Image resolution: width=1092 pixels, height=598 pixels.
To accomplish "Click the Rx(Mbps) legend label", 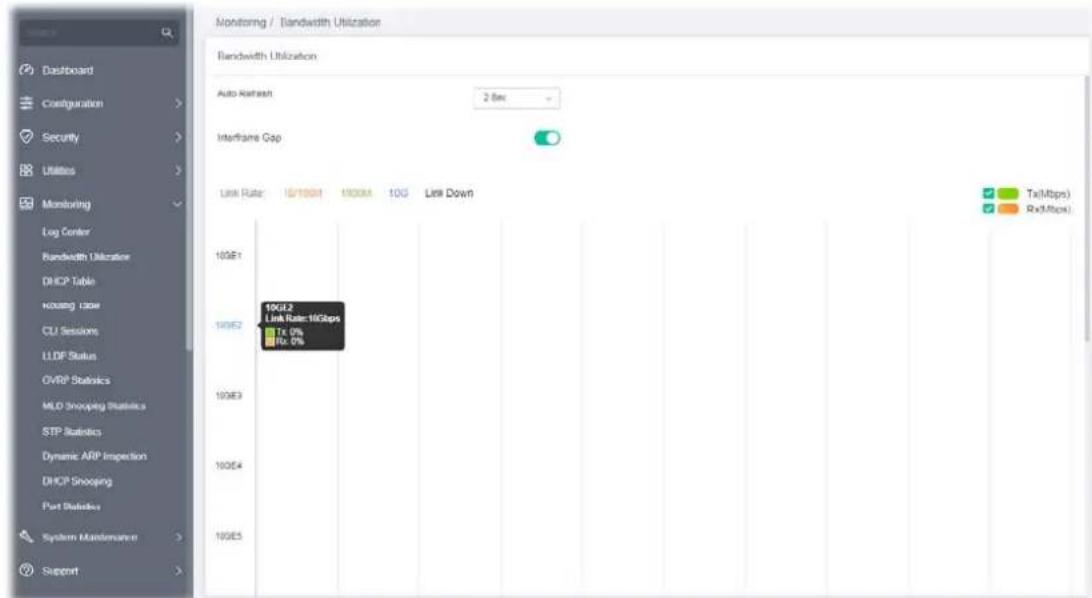I will point(1048,208).
